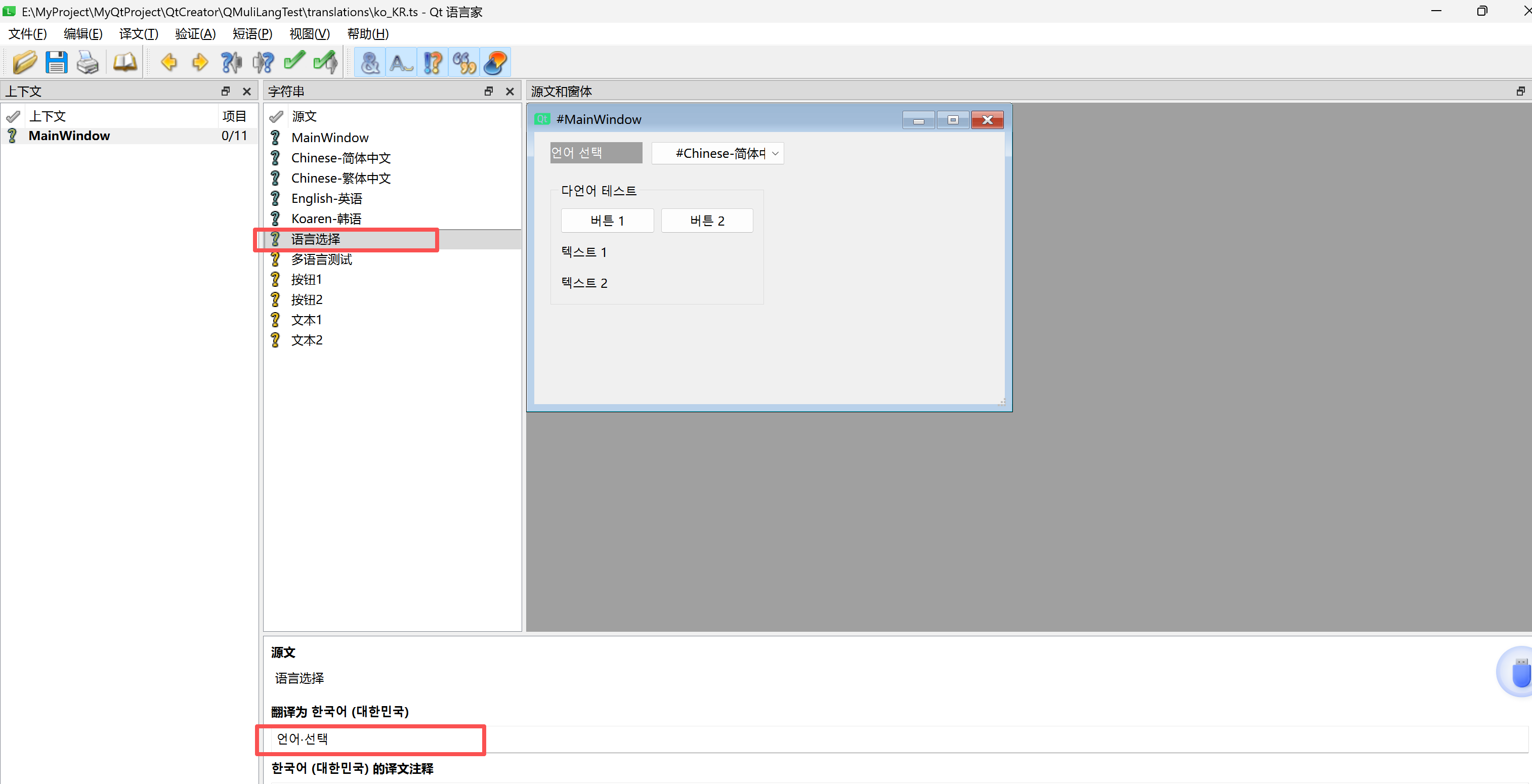Click the Print icon in the toolbar
Image resolution: width=1532 pixels, height=784 pixels.
coord(88,62)
